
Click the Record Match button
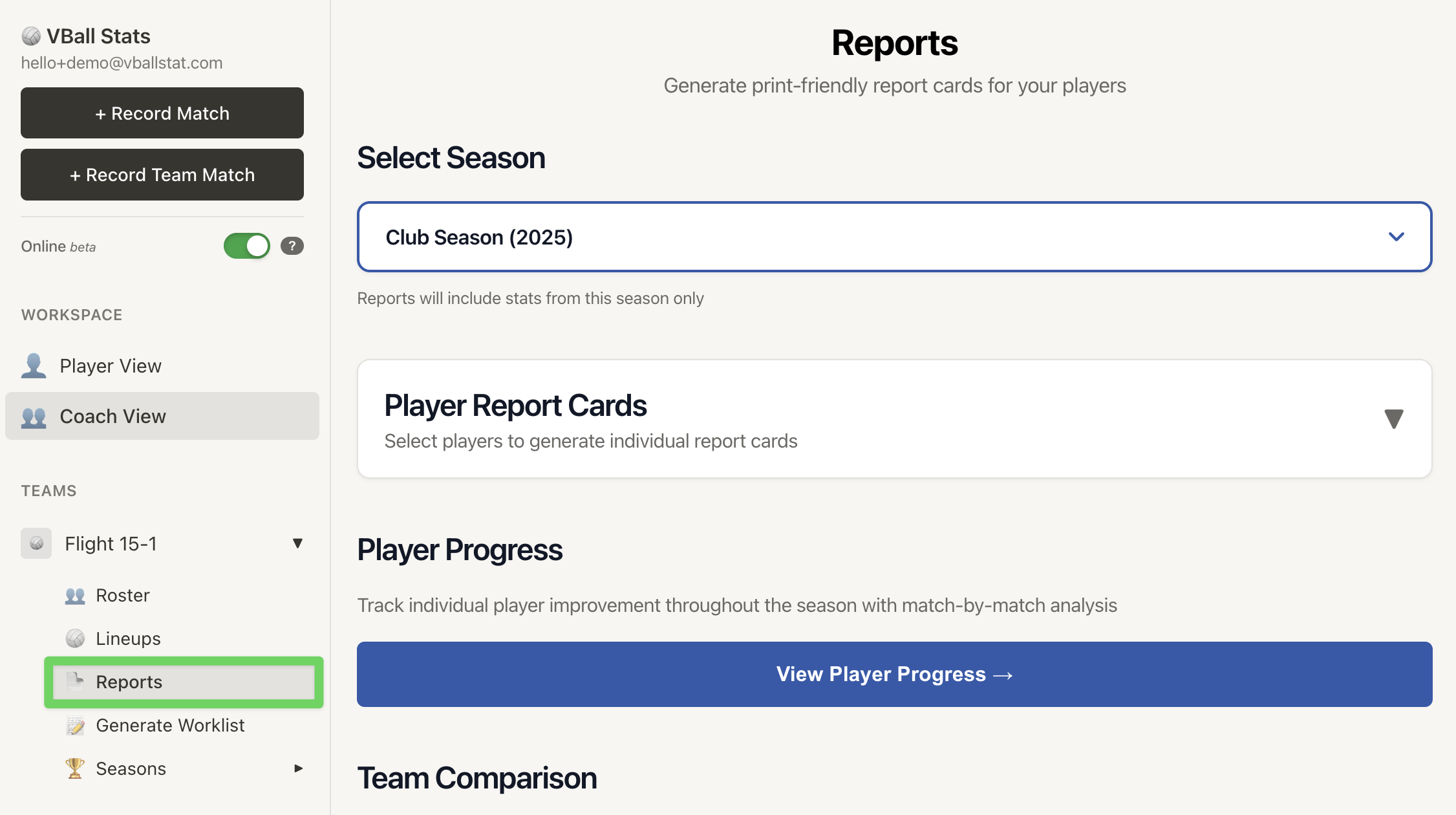(x=162, y=113)
